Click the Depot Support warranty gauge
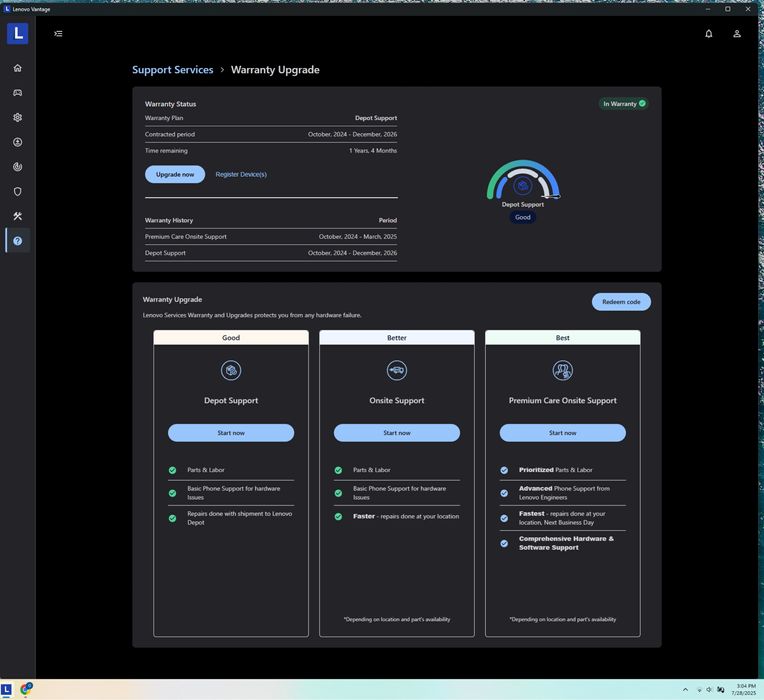The image size is (764, 700). (523, 180)
